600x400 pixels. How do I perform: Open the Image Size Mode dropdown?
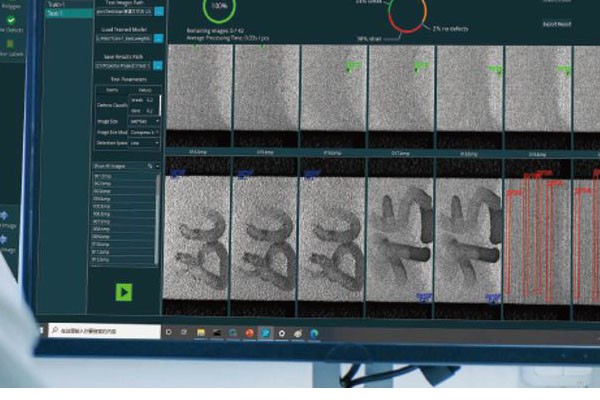pos(144,132)
